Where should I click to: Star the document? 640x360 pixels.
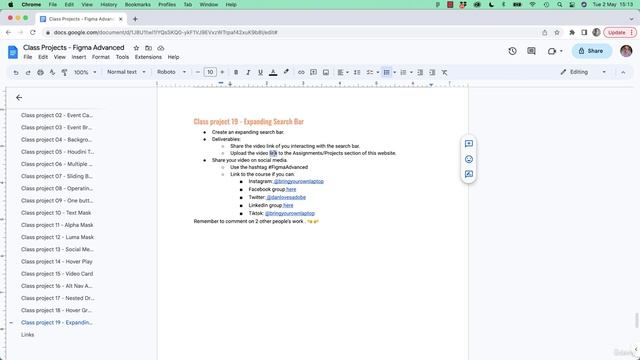[x=136, y=48]
